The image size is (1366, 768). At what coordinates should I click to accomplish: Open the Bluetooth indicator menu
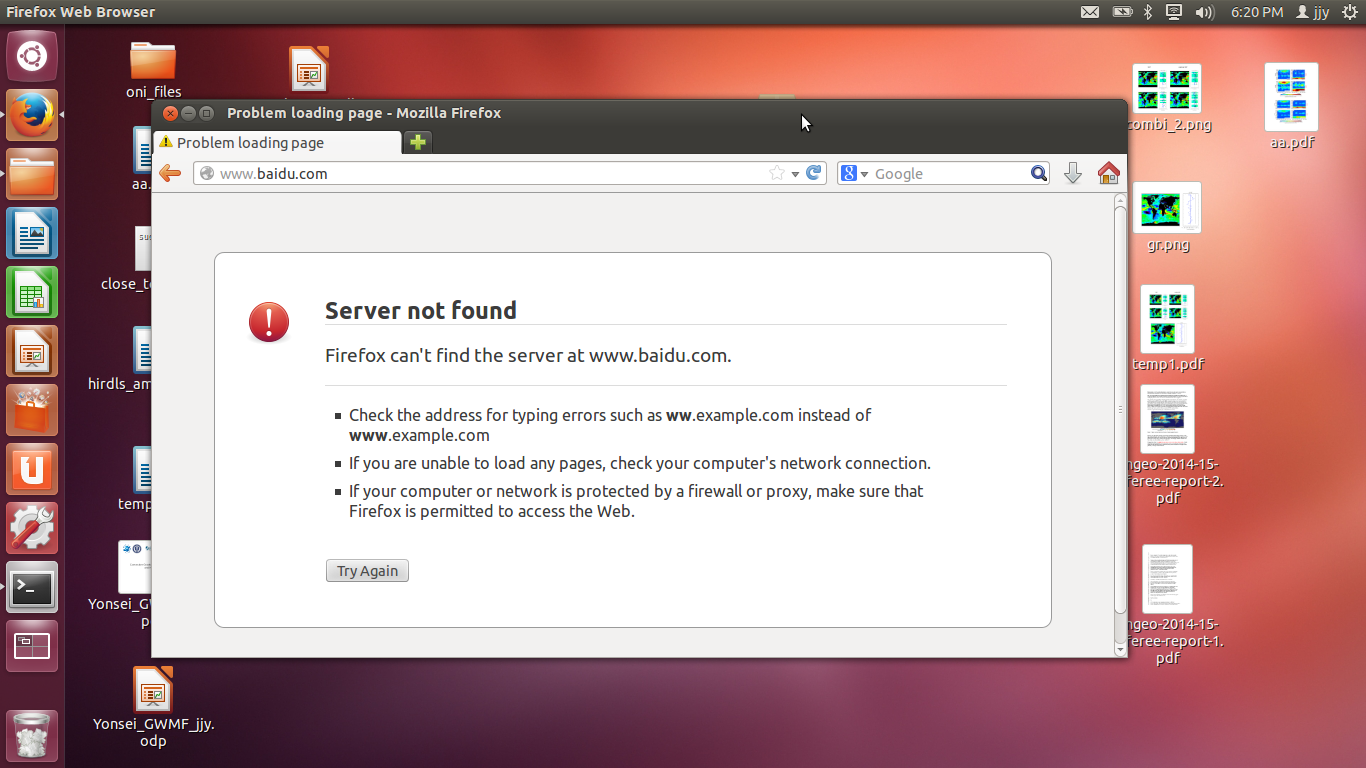coord(1148,12)
